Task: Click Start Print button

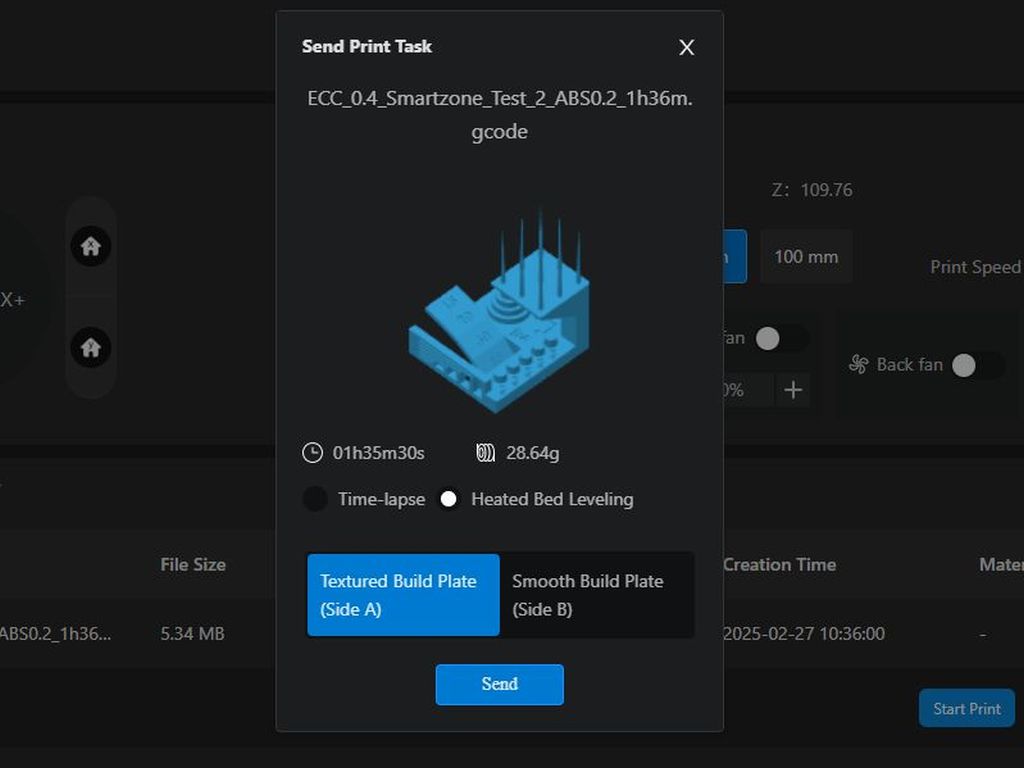Action: tap(967, 709)
